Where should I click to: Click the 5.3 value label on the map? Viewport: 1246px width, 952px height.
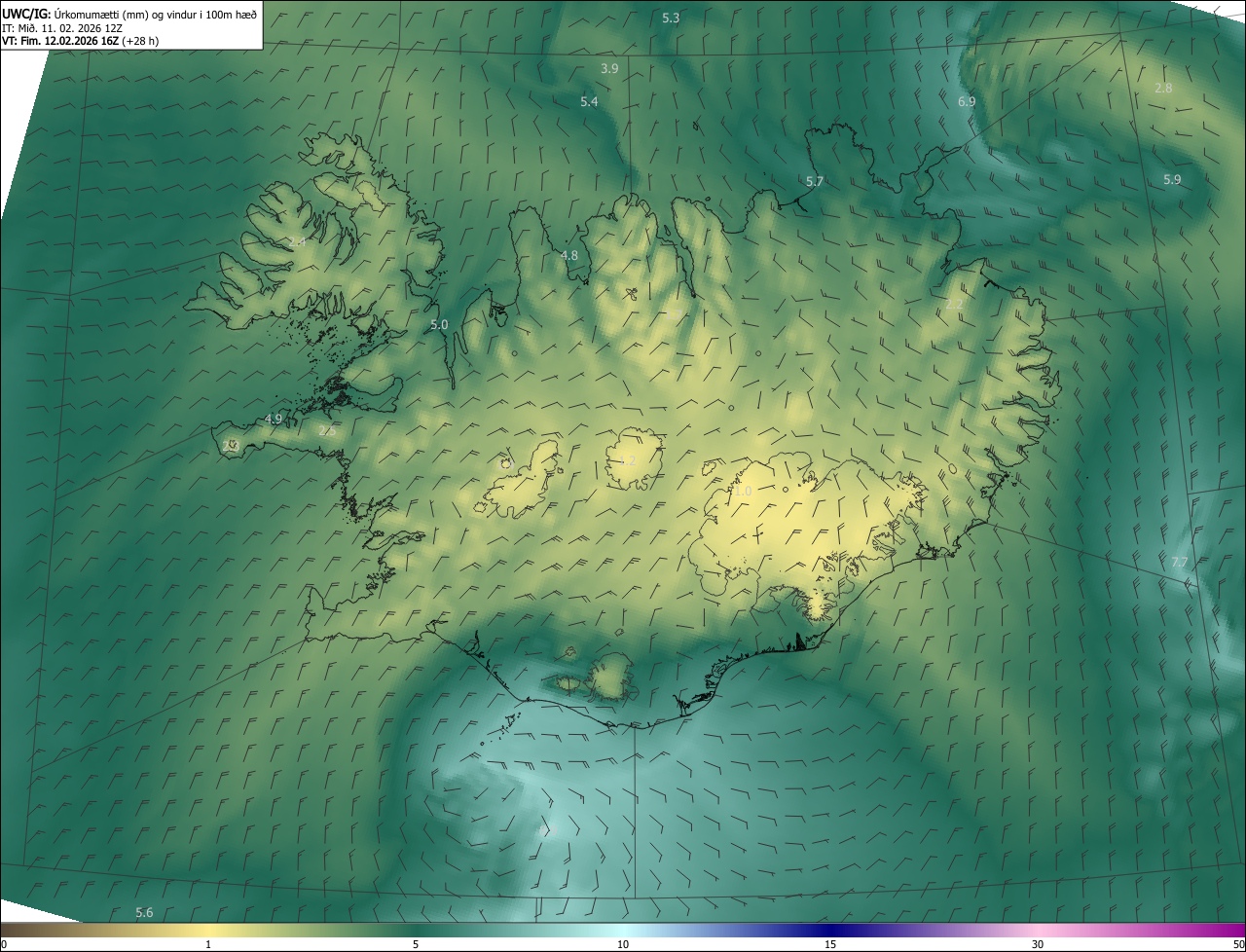pyautogui.click(x=671, y=18)
